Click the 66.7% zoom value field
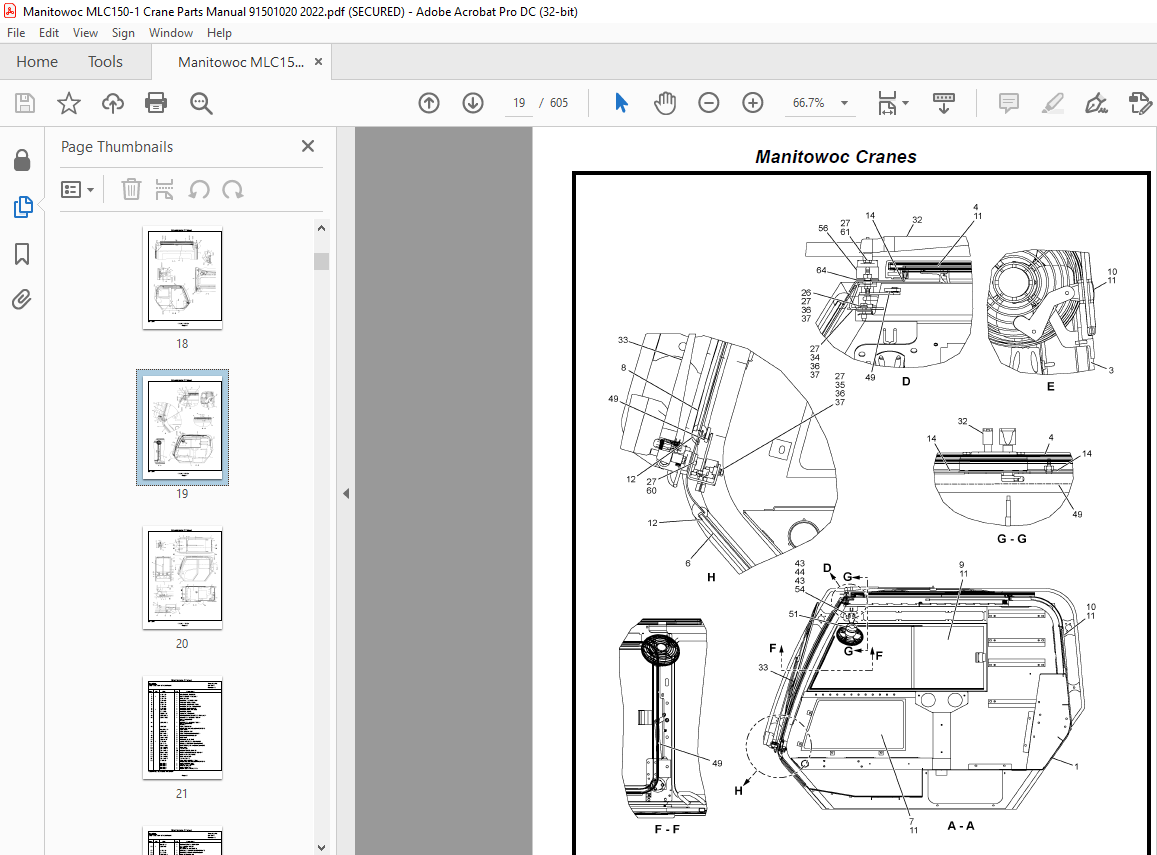1157x855 pixels. tap(809, 103)
